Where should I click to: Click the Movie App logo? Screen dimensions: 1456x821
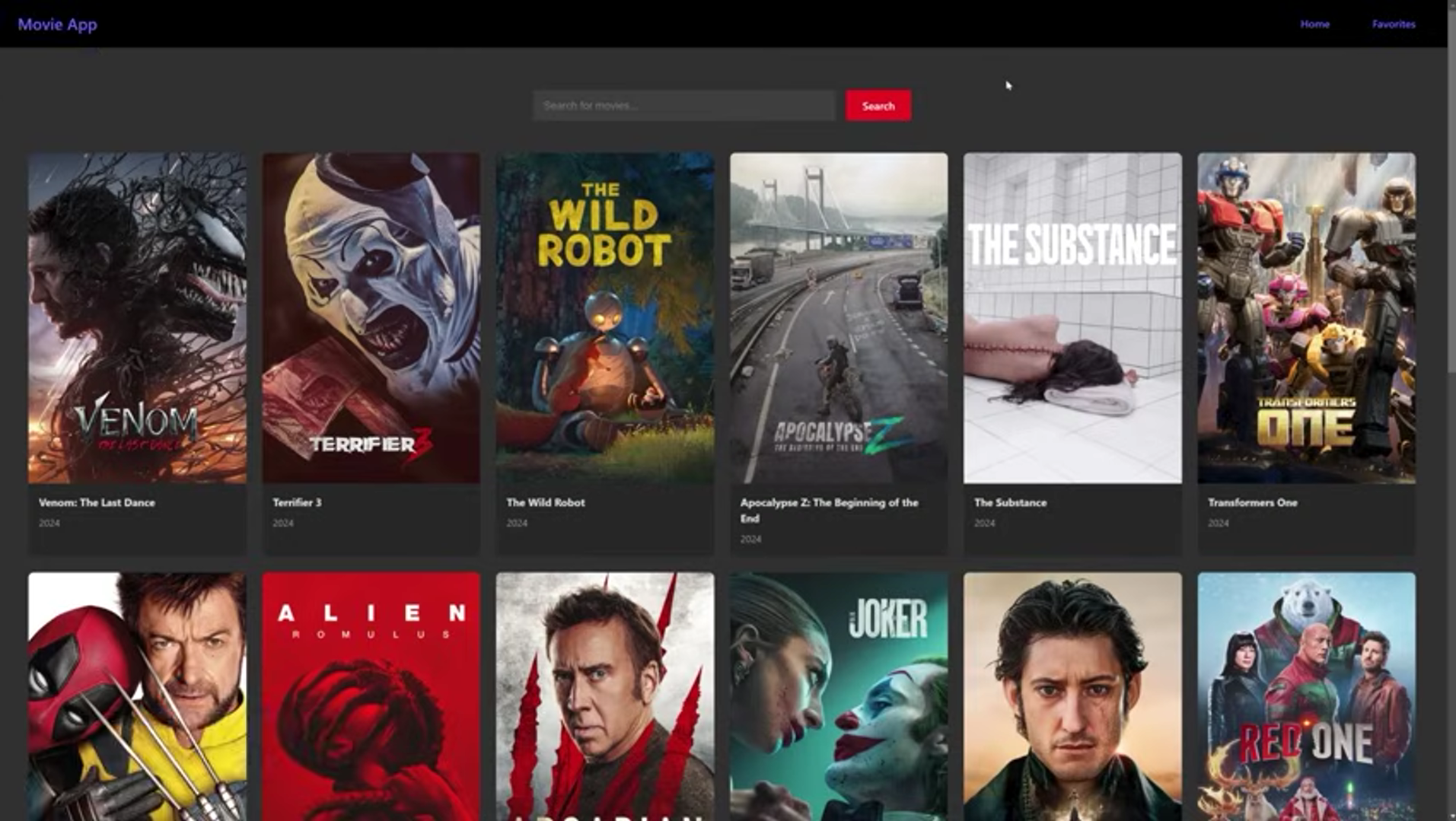(x=57, y=24)
